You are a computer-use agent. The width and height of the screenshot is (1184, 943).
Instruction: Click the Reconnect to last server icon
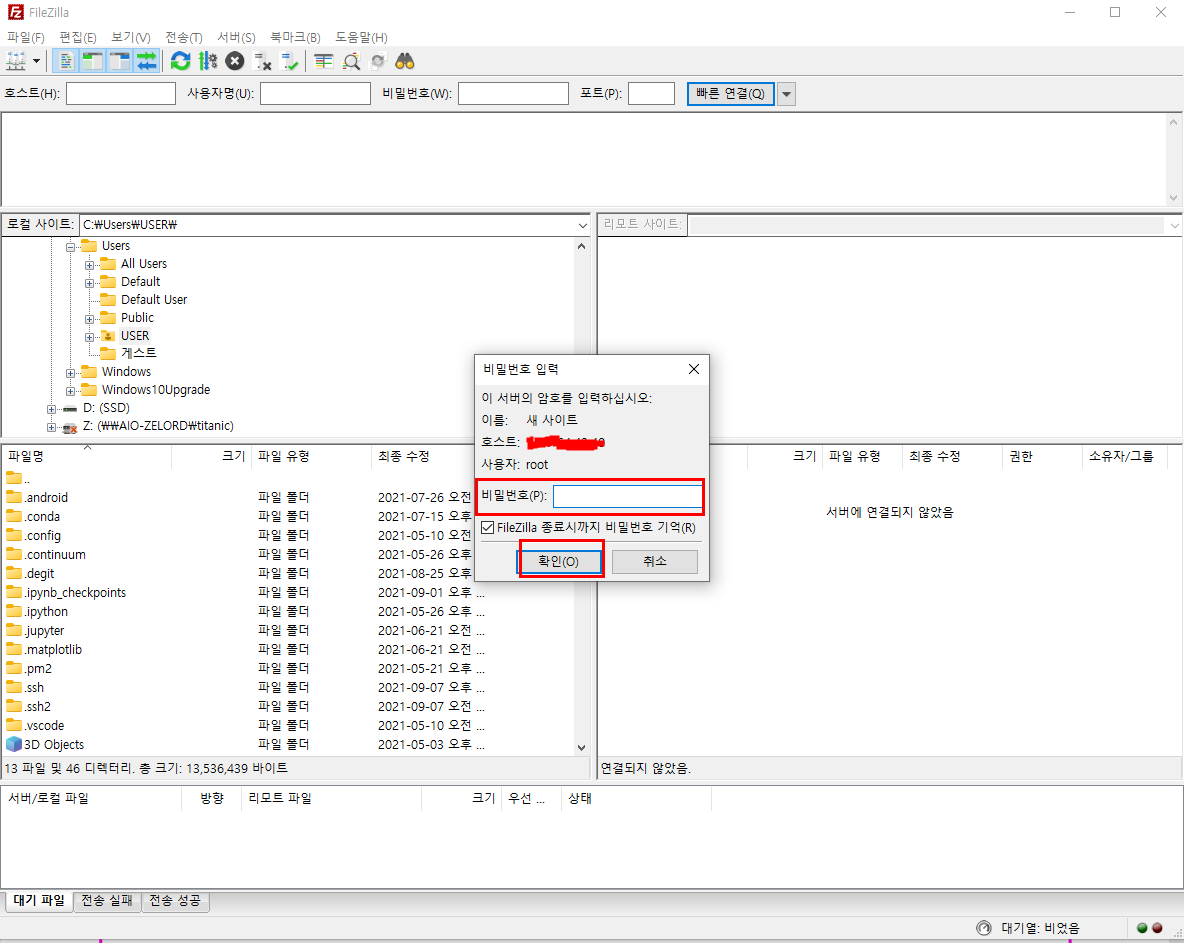[289, 61]
